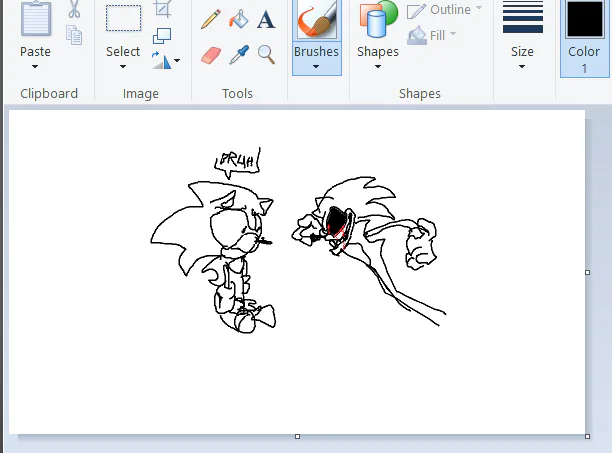Click the Rotate or flip icon
The image size is (612, 453).
(x=161, y=60)
